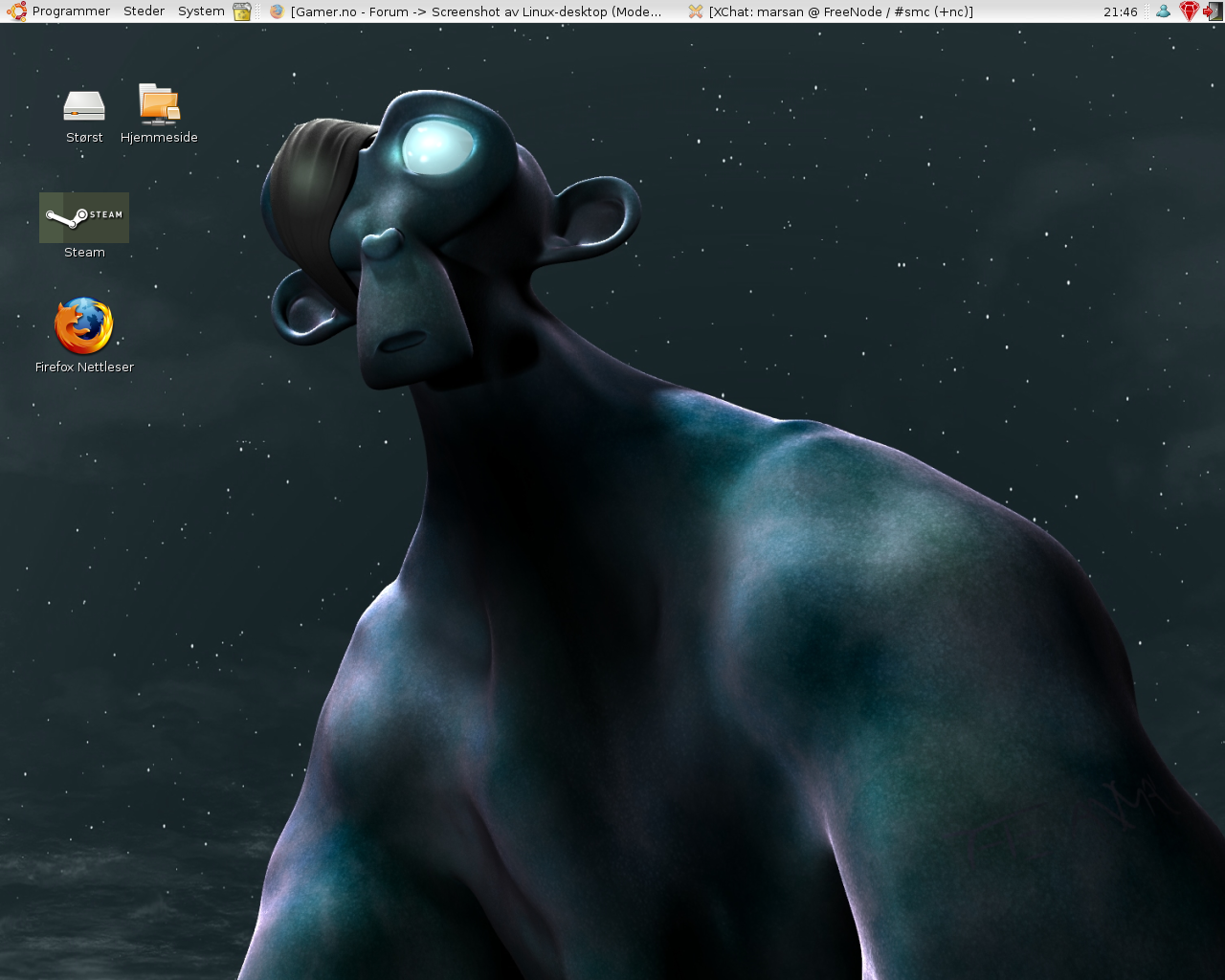The height and width of the screenshot is (980, 1225).
Task: Open the Steder menu
Action: pyautogui.click(x=145, y=11)
